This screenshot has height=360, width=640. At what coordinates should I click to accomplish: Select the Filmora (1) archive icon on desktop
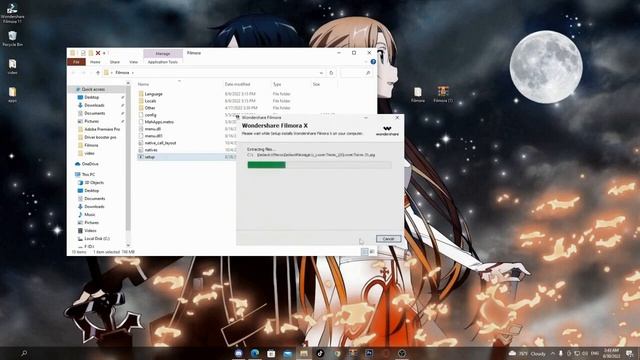(x=443, y=95)
